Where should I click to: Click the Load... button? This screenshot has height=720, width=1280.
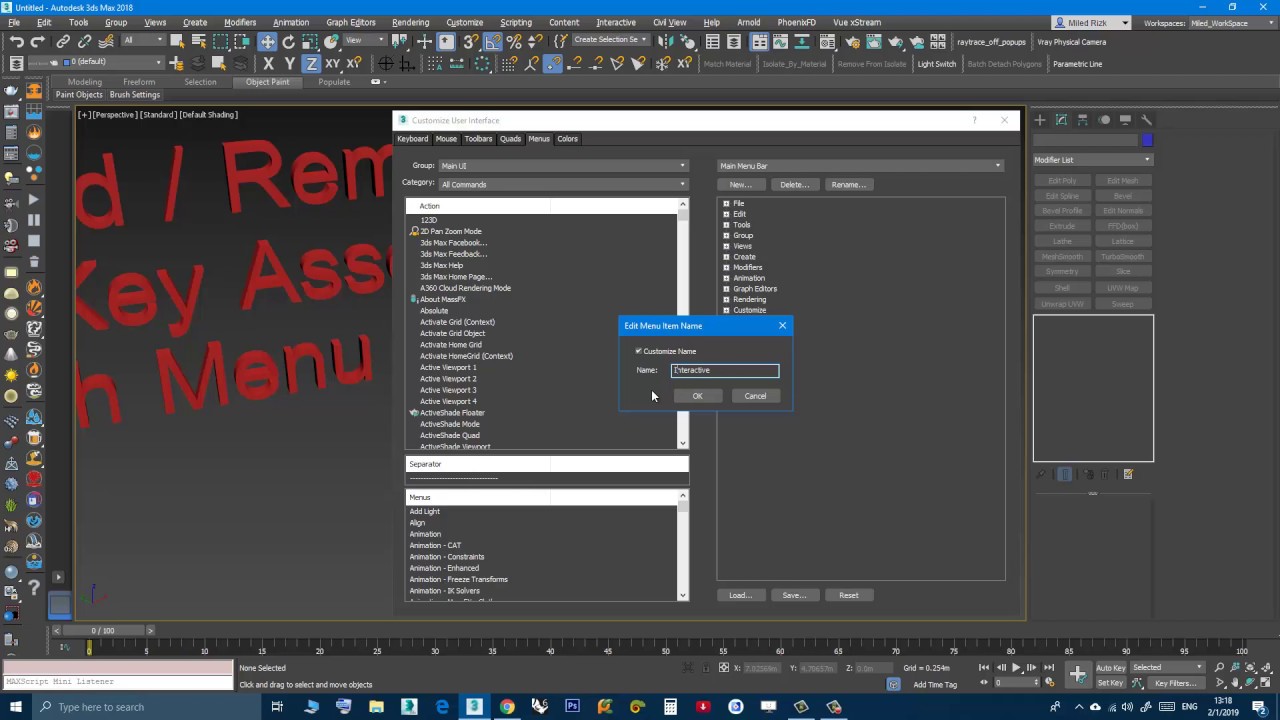(x=740, y=595)
